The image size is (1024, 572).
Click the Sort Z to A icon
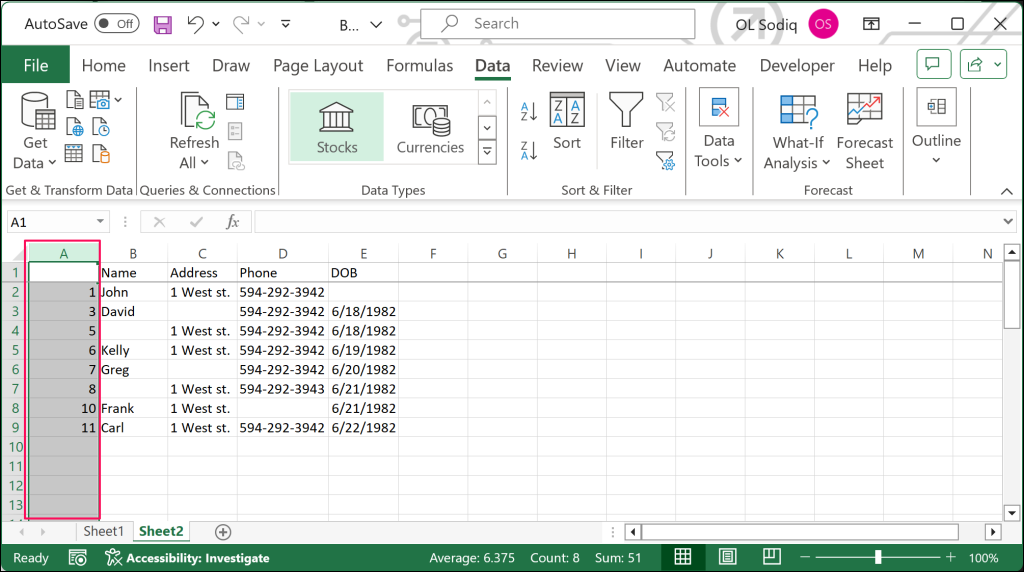click(x=529, y=150)
